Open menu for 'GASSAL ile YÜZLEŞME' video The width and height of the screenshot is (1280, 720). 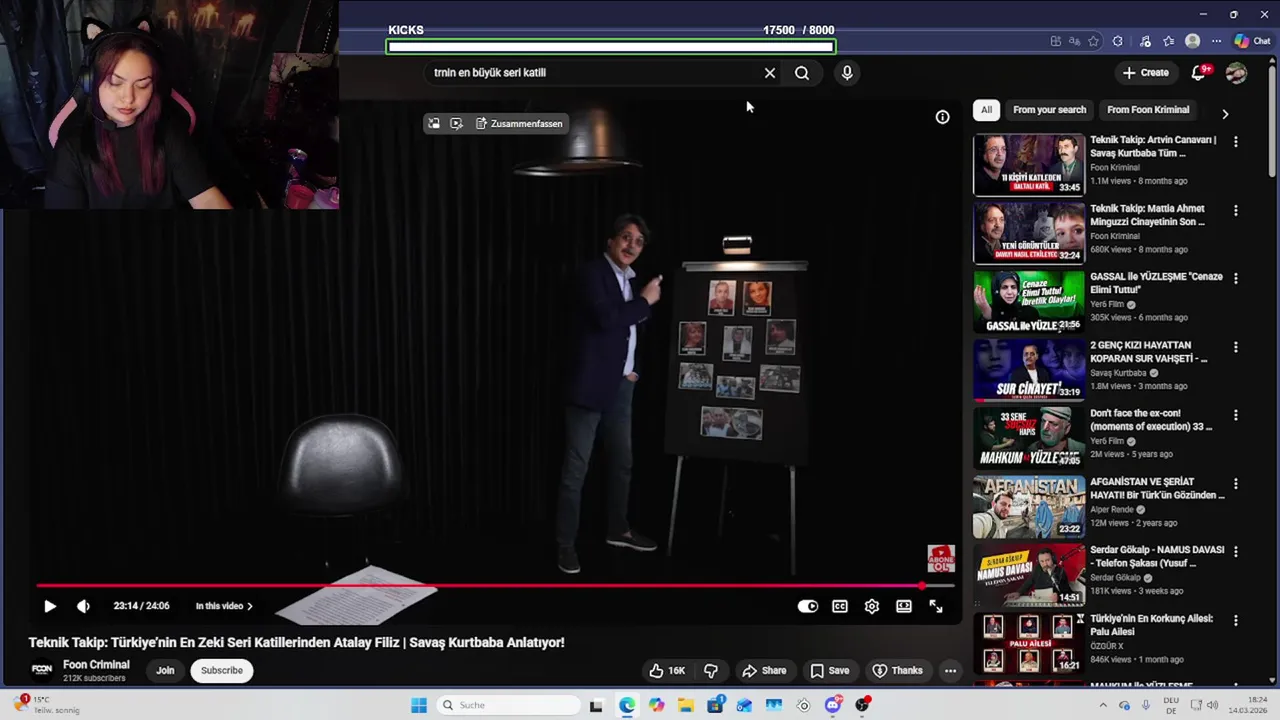pos(1236,279)
